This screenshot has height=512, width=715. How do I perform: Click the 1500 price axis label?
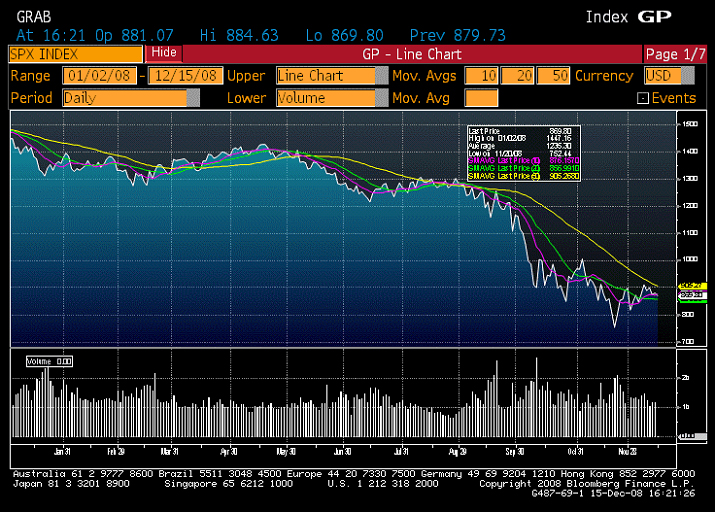690,124
